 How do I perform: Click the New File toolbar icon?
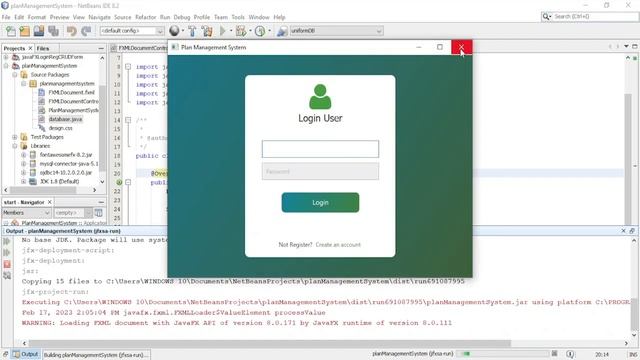(x=11, y=31)
